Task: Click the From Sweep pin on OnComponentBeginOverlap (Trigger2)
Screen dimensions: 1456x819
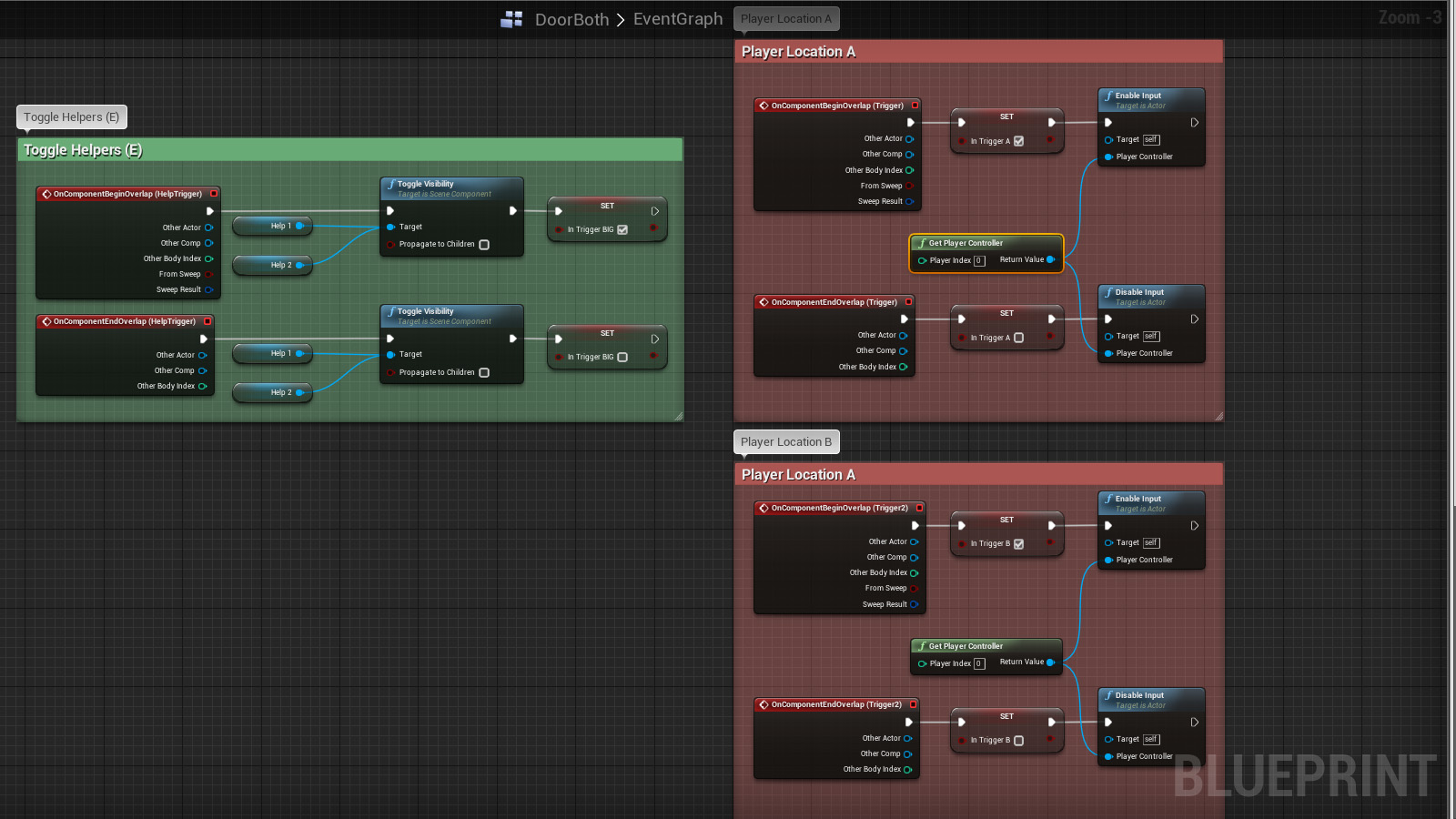Action: [x=914, y=589]
